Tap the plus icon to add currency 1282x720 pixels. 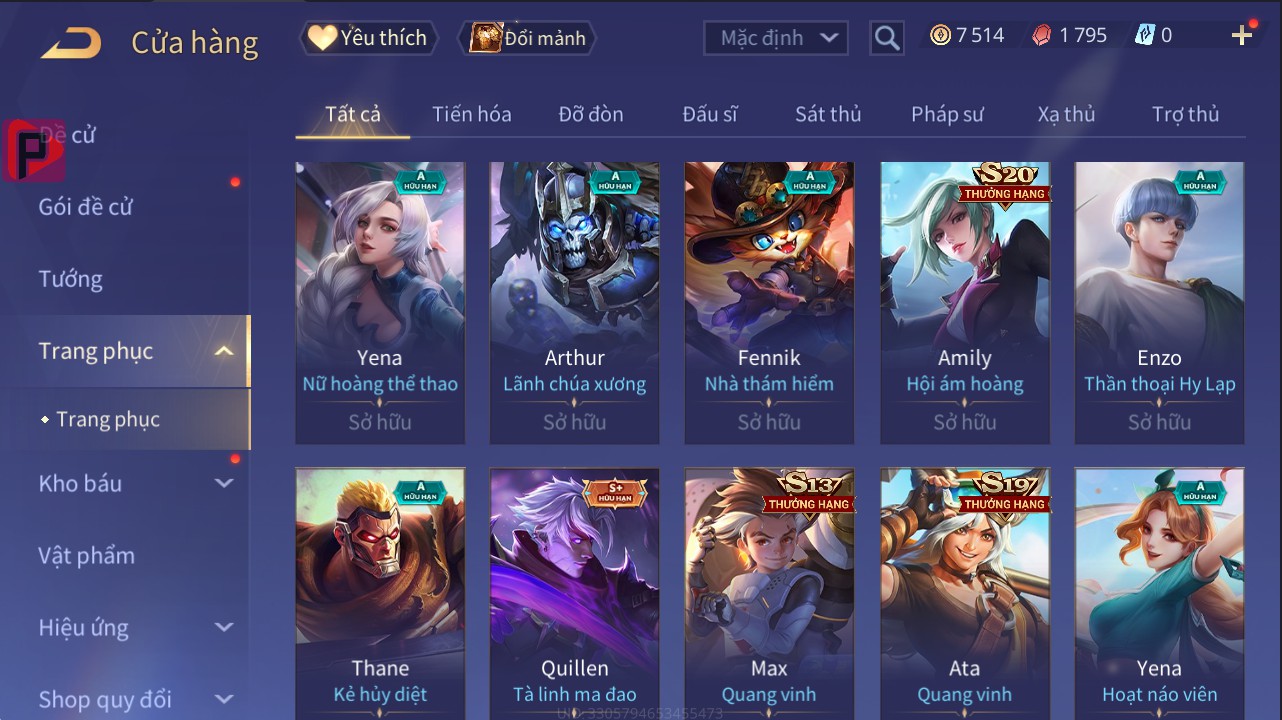[x=1242, y=36]
